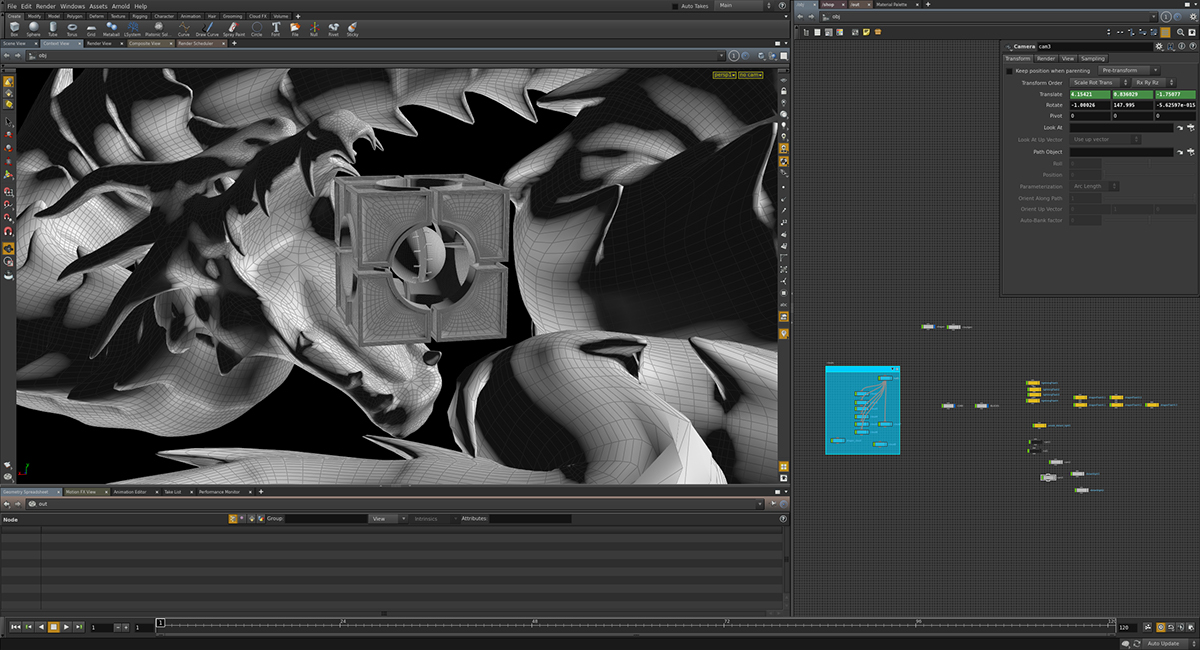The width and height of the screenshot is (1200, 650).
Task: Switch to the Animation Editor tab
Action: (130, 492)
